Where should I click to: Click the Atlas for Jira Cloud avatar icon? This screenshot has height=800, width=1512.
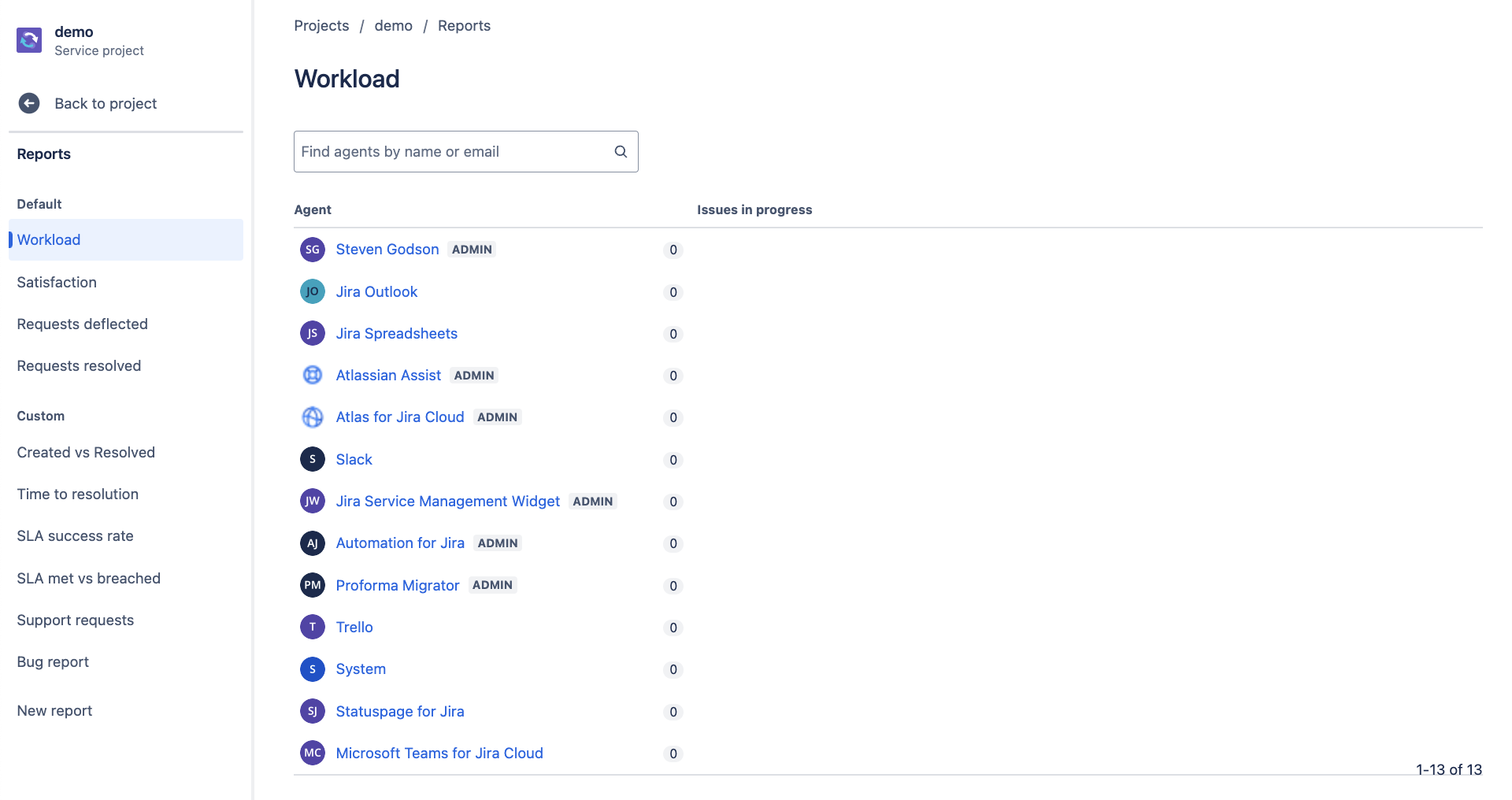[313, 417]
